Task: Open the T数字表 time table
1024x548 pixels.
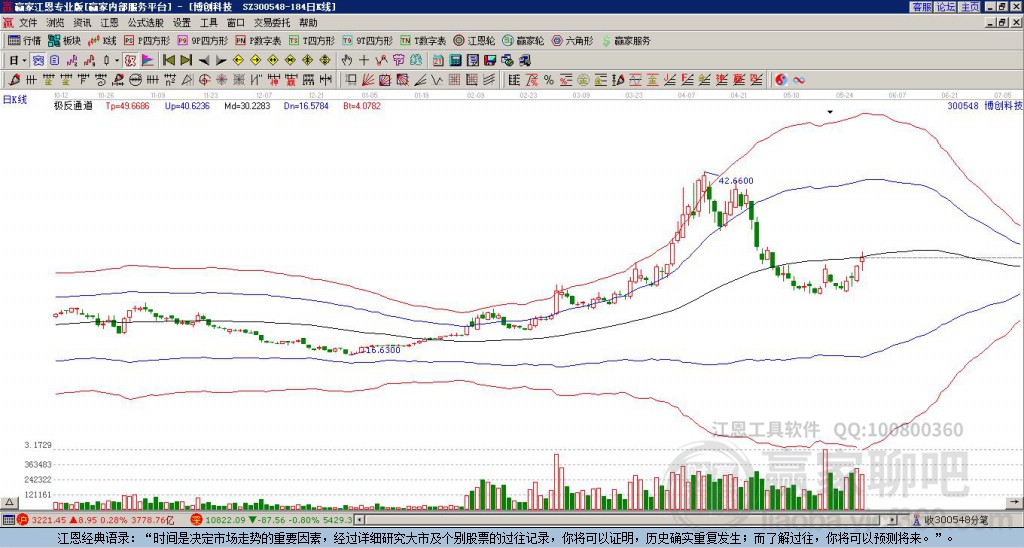Action: (423, 40)
